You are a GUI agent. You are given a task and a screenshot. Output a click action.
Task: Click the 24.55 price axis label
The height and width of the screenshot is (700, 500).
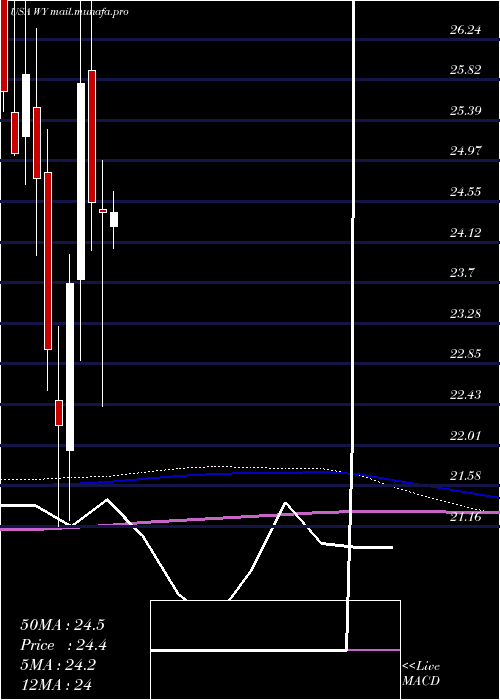tap(465, 192)
